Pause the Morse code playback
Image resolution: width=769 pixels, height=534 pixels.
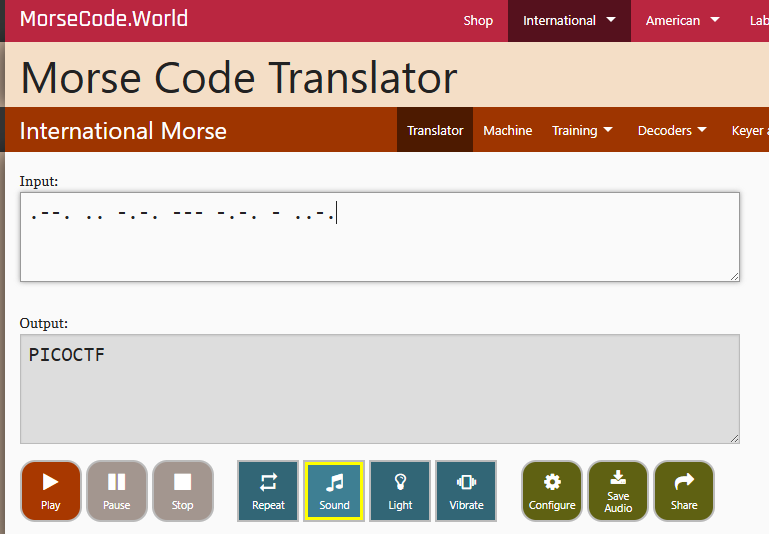click(x=117, y=491)
